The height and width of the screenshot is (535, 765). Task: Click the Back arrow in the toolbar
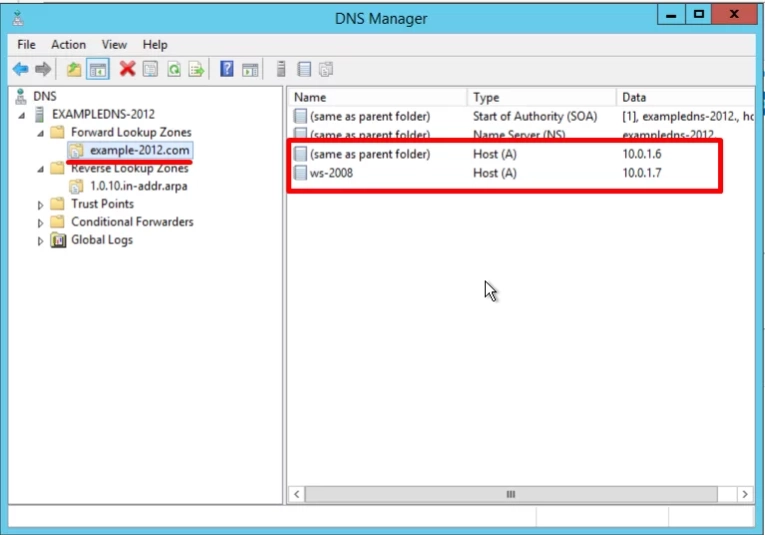(x=20, y=69)
